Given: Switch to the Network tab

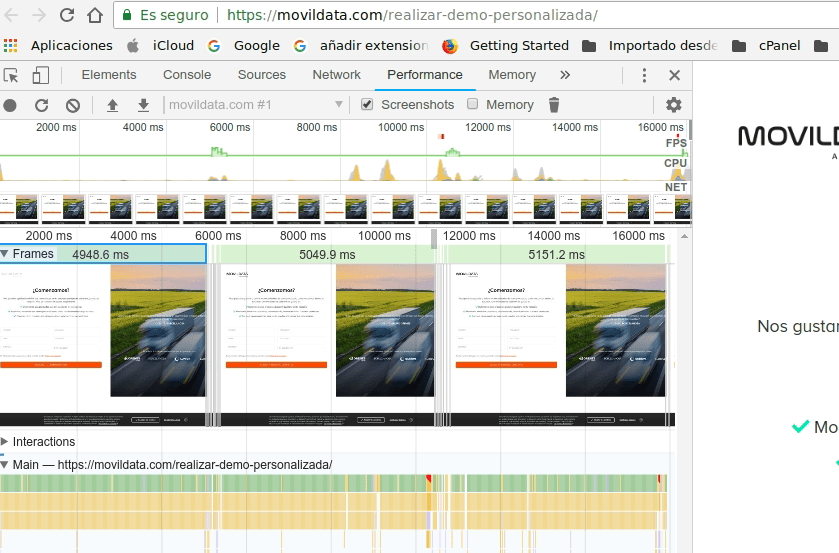Looking at the screenshot, I should [337, 75].
